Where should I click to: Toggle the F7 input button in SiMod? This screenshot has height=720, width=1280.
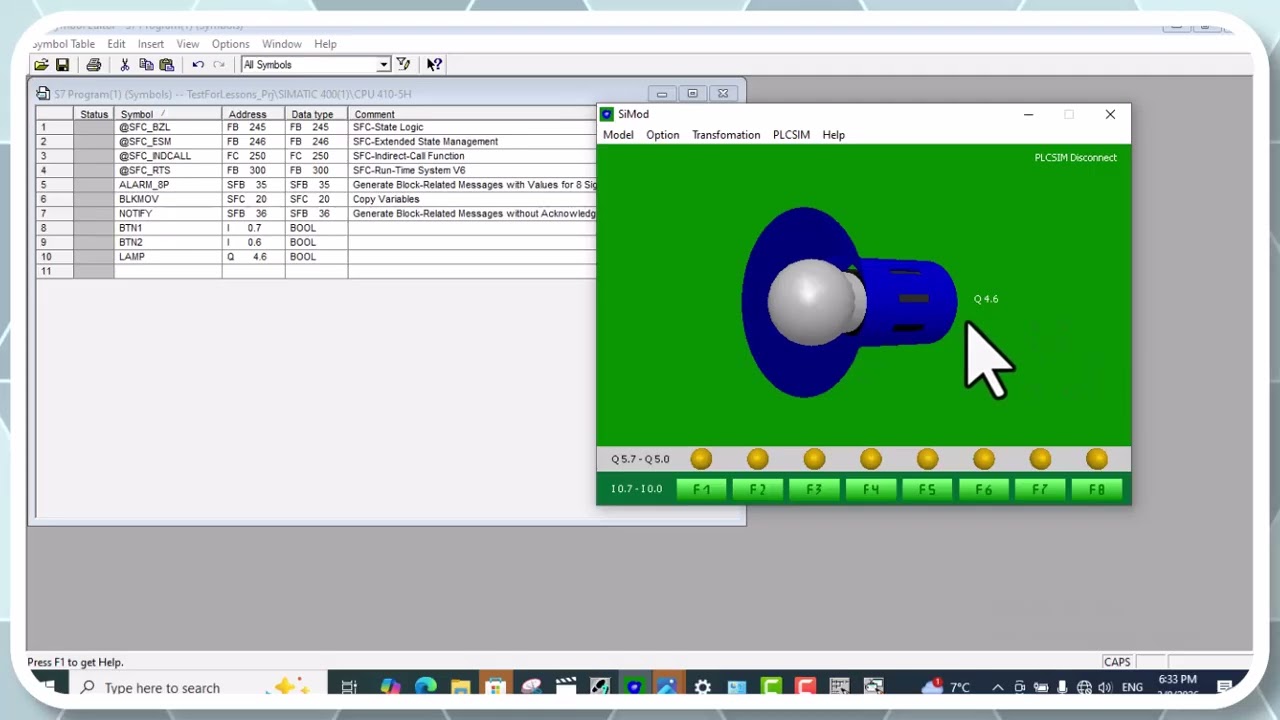pyautogui.click(x=1040, y=489)
